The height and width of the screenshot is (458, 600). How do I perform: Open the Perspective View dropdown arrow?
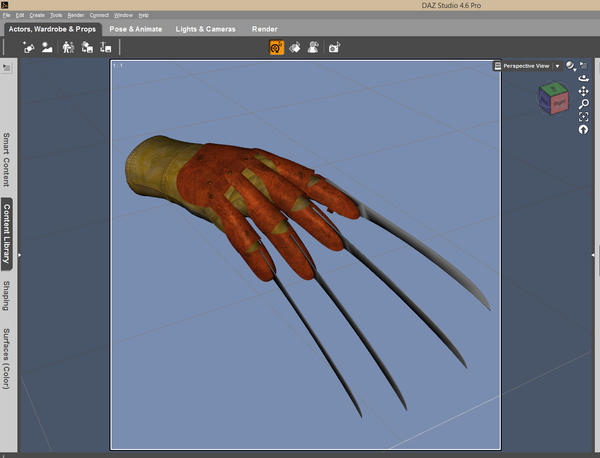pyautogui.click(x=558, y=67)
